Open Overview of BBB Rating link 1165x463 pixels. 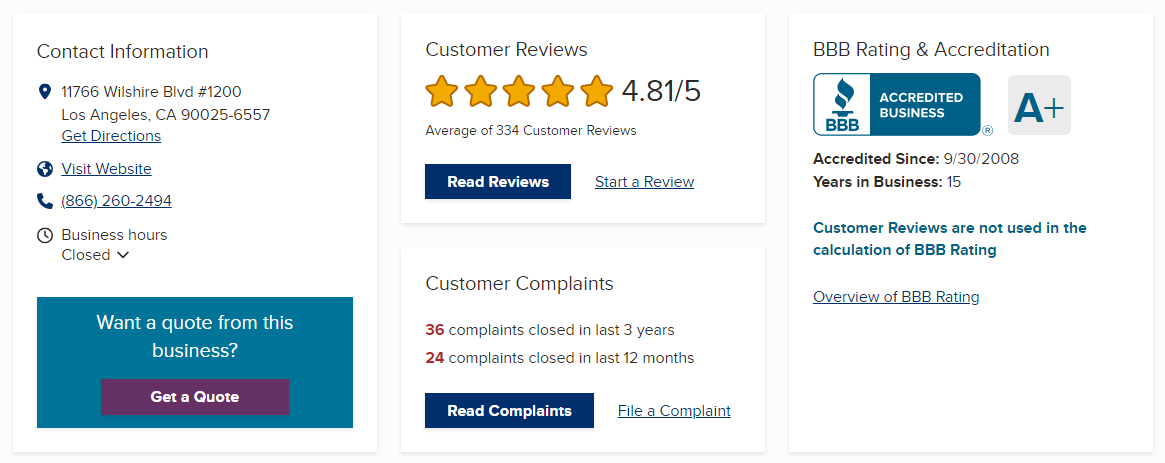896,297
